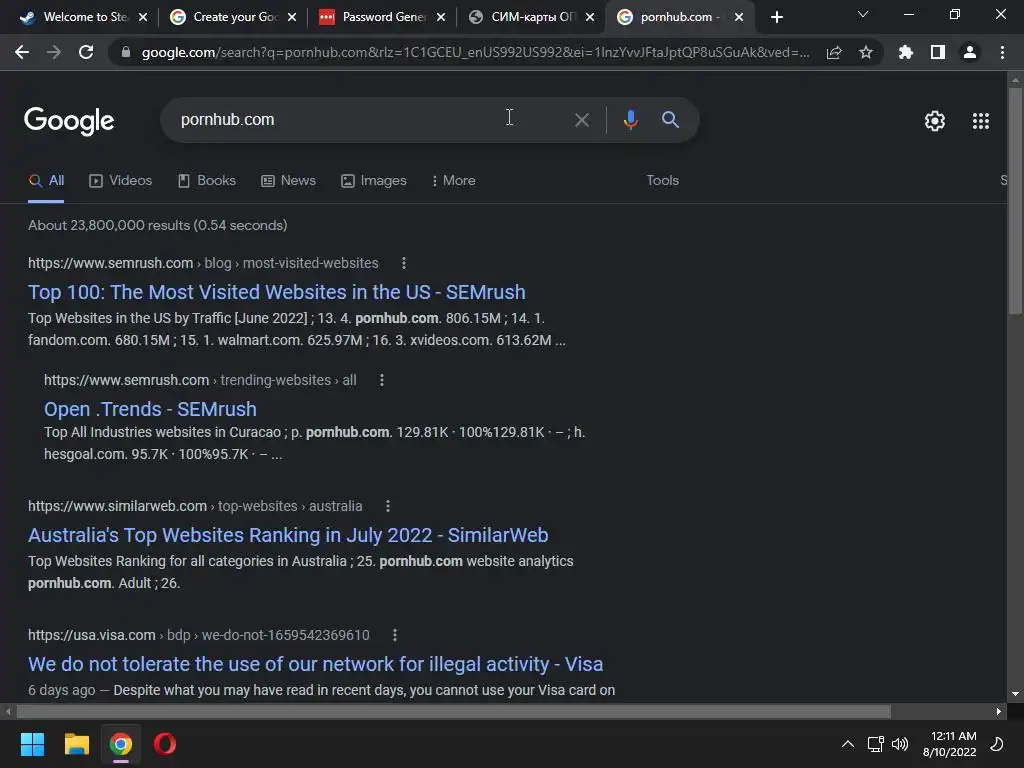Viewport: 1024px width, 768px height.
Task: Open the Visa illegal activity article
Action: coord(315,664)
